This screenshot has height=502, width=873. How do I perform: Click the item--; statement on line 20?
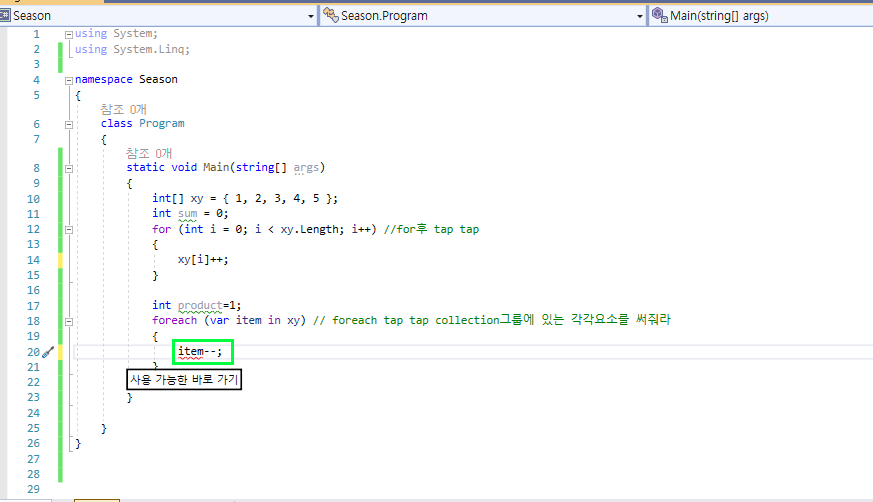[199, 351]
